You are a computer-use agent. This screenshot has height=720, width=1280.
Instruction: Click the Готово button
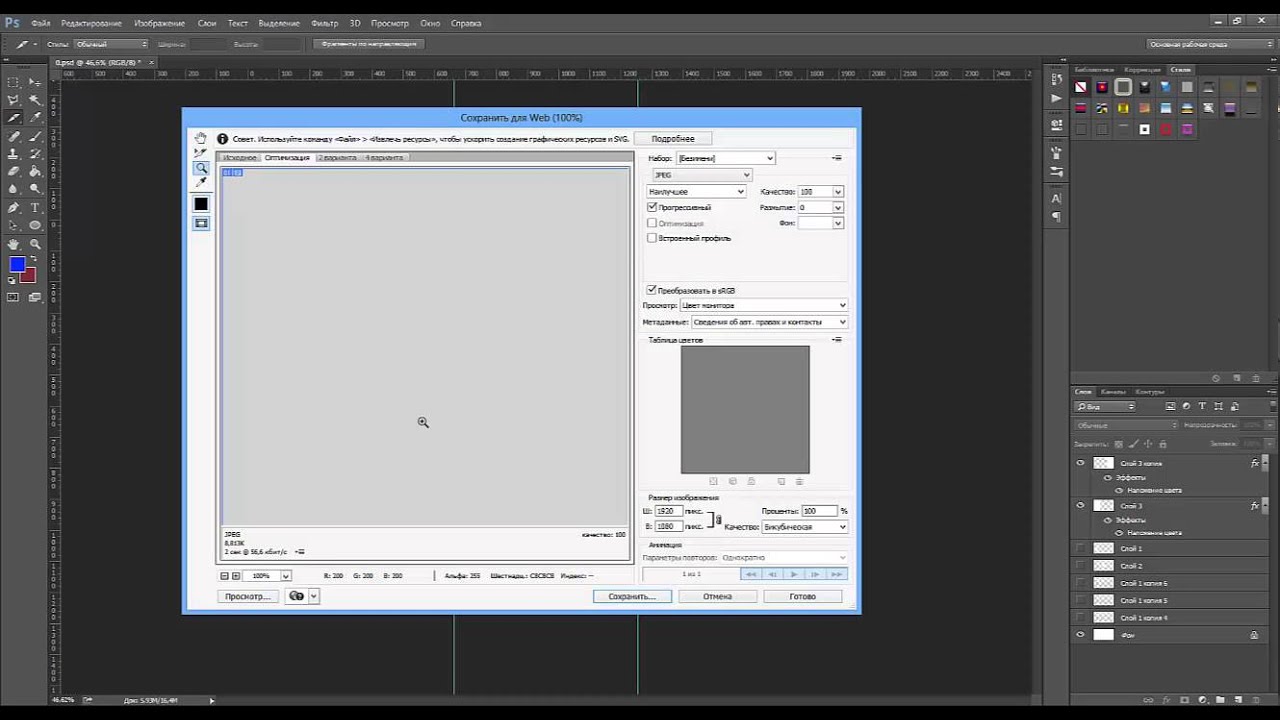click(802, 596)
